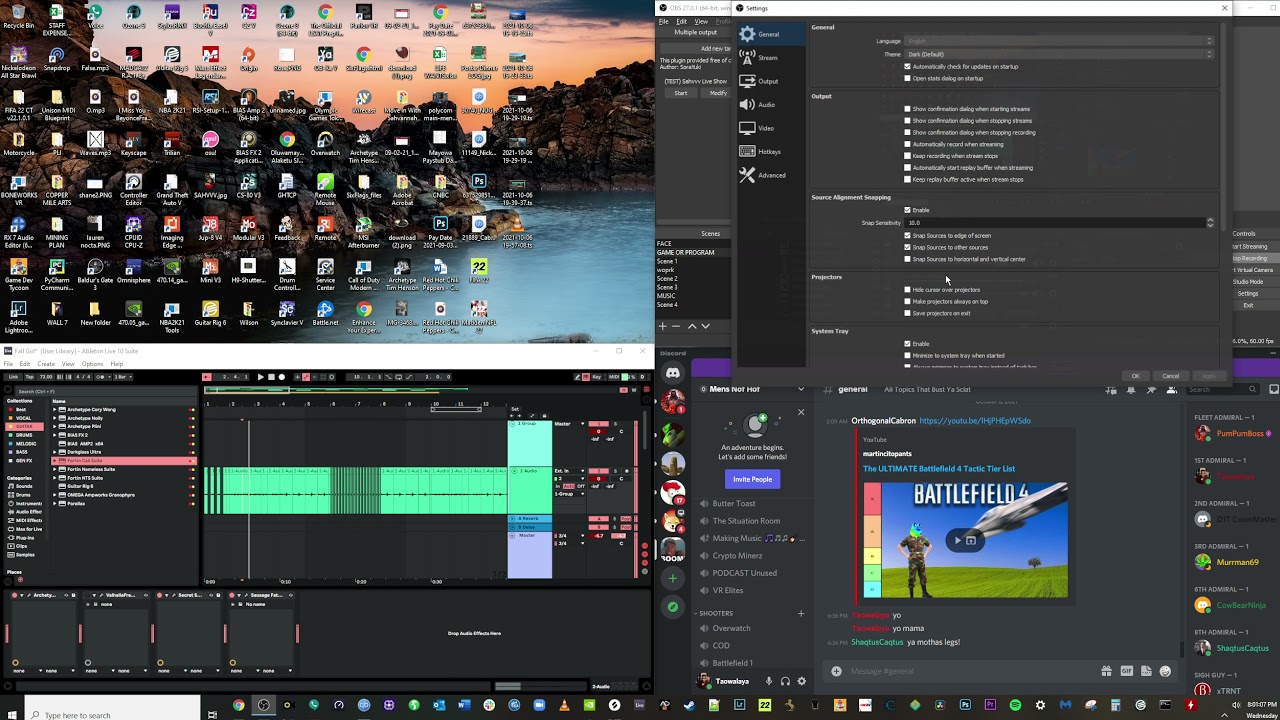Move selected OBS scene down with arrow
The image size is (1280, 720).
coord(705,326)
